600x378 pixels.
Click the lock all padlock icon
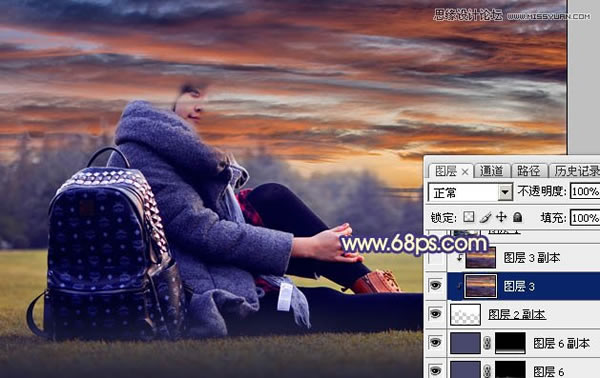click(517, 217)
